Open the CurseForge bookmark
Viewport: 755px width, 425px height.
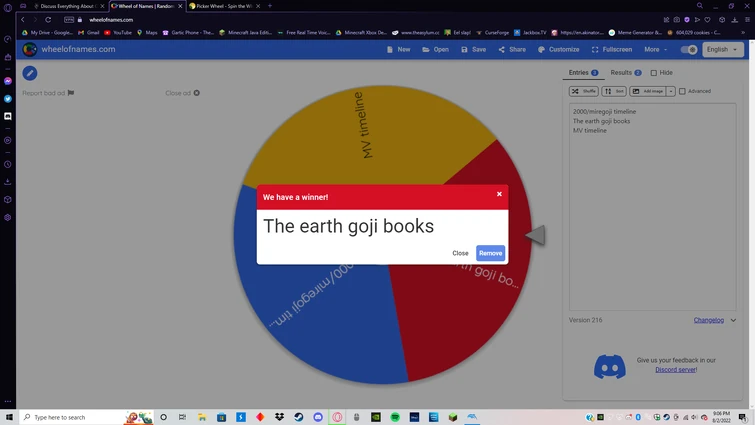492,33
